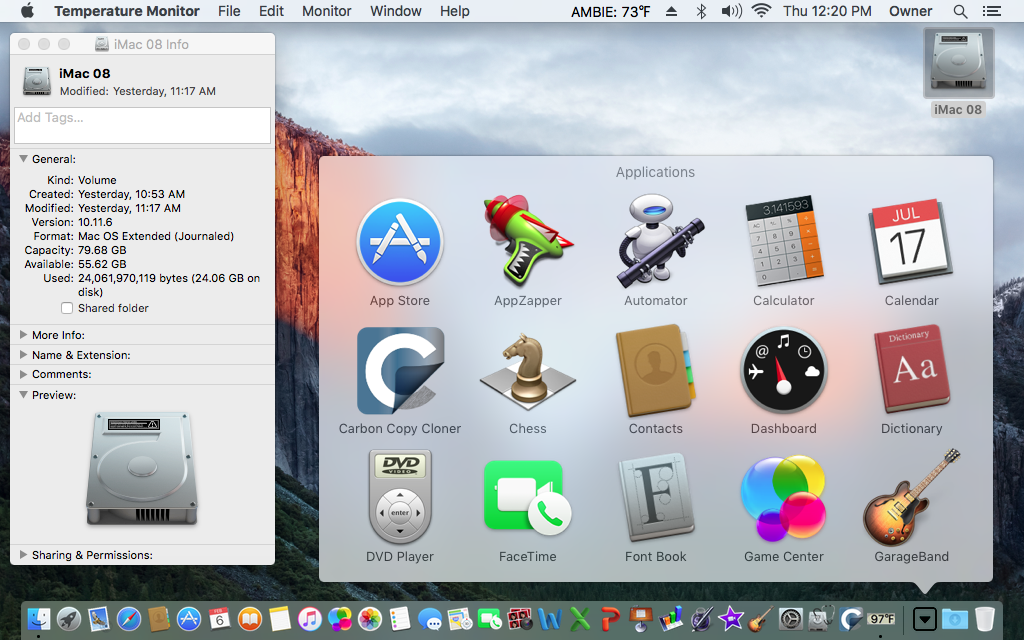Open the Help menu
Screen dimensions: 1024x640
pyautogui.click(x=455, y=11)
